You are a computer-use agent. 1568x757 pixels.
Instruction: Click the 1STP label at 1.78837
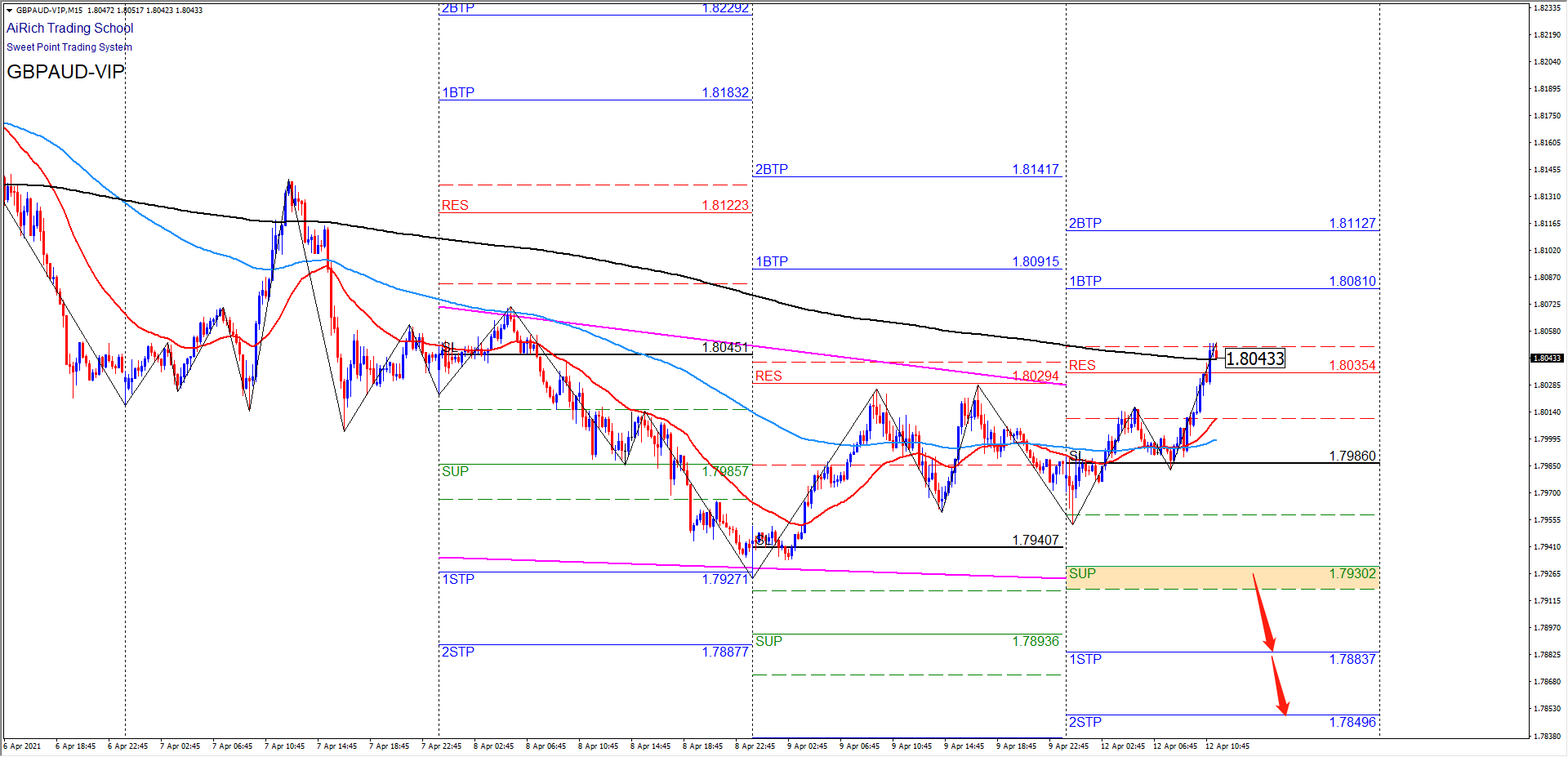pyautogui.click(x=1085, y=659)
